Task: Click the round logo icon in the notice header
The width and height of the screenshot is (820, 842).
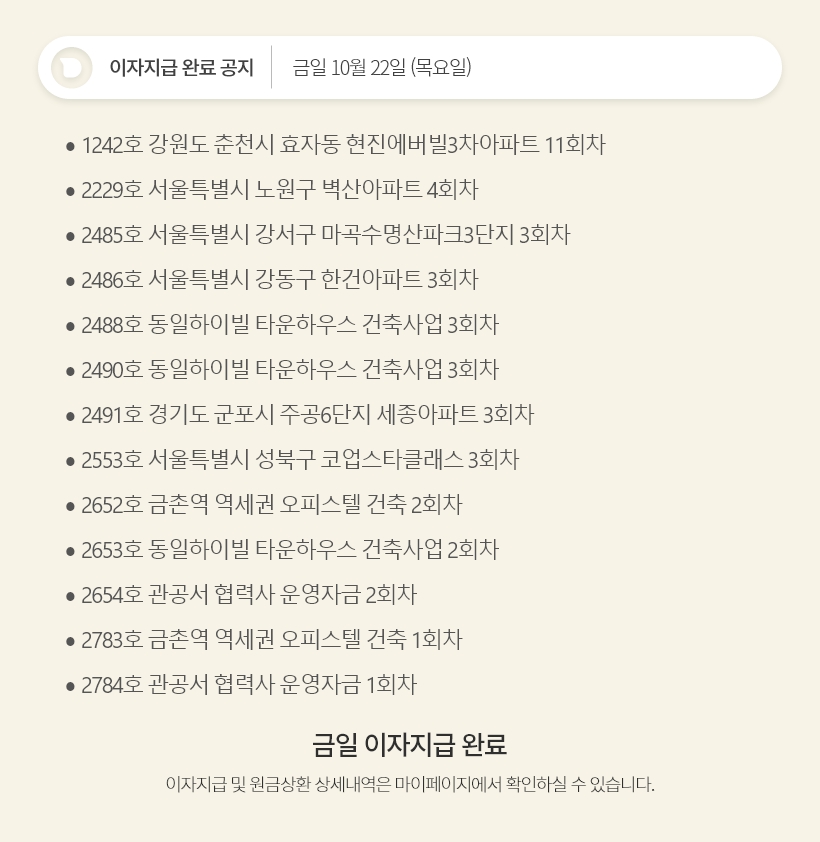Action: pyautogui.click(x=71, y=68)
